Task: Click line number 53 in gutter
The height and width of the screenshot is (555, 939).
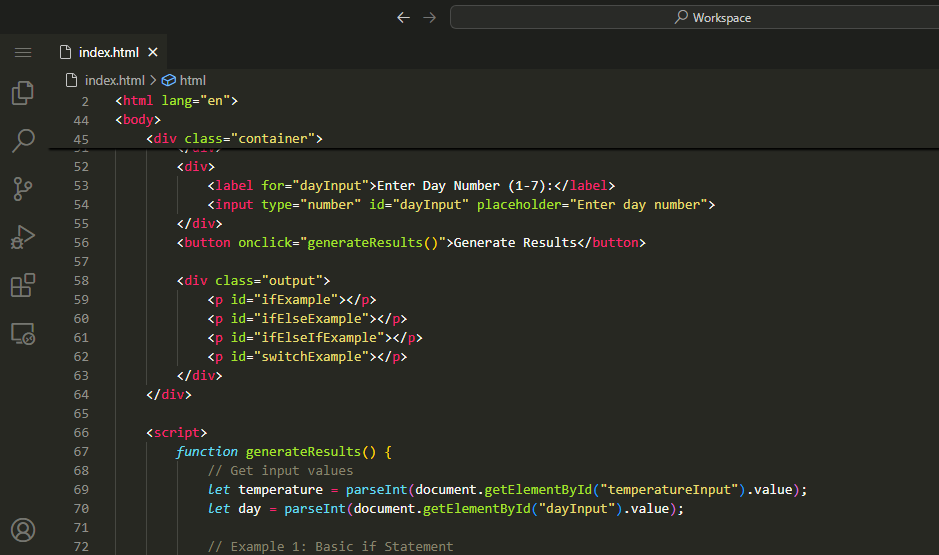Action: (x=81, y=186)
